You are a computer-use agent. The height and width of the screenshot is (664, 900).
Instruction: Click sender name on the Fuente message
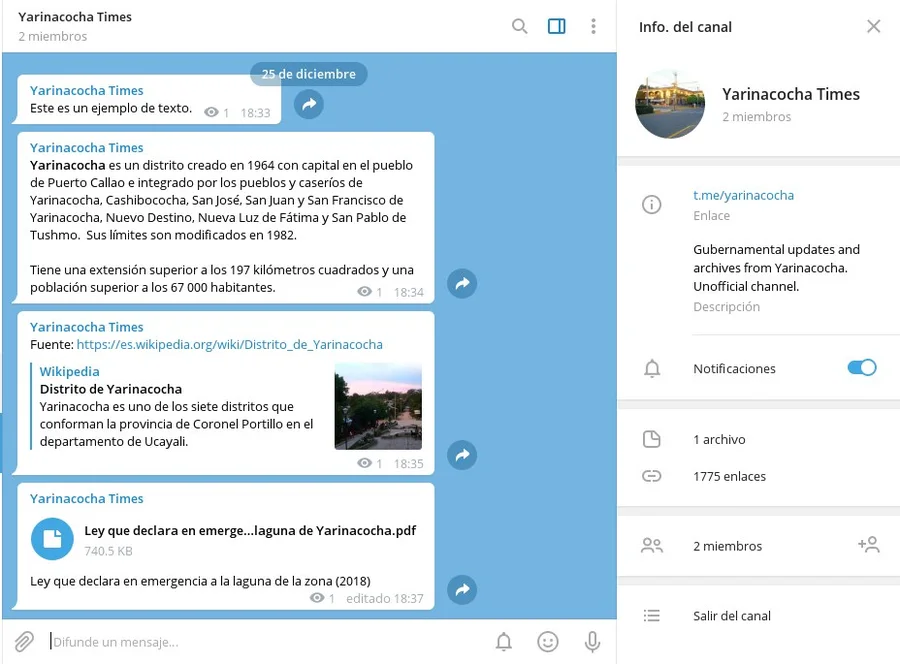point(87,327)
